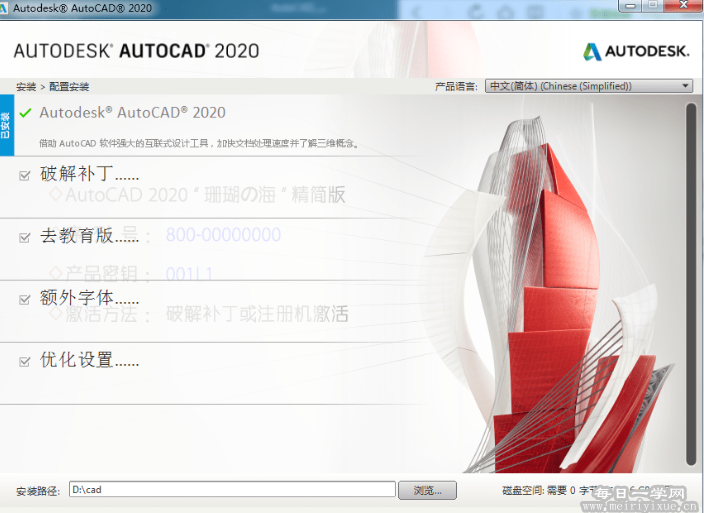Click the 额外字体...... label
704x513 pixels.
(x=89, y=298)
